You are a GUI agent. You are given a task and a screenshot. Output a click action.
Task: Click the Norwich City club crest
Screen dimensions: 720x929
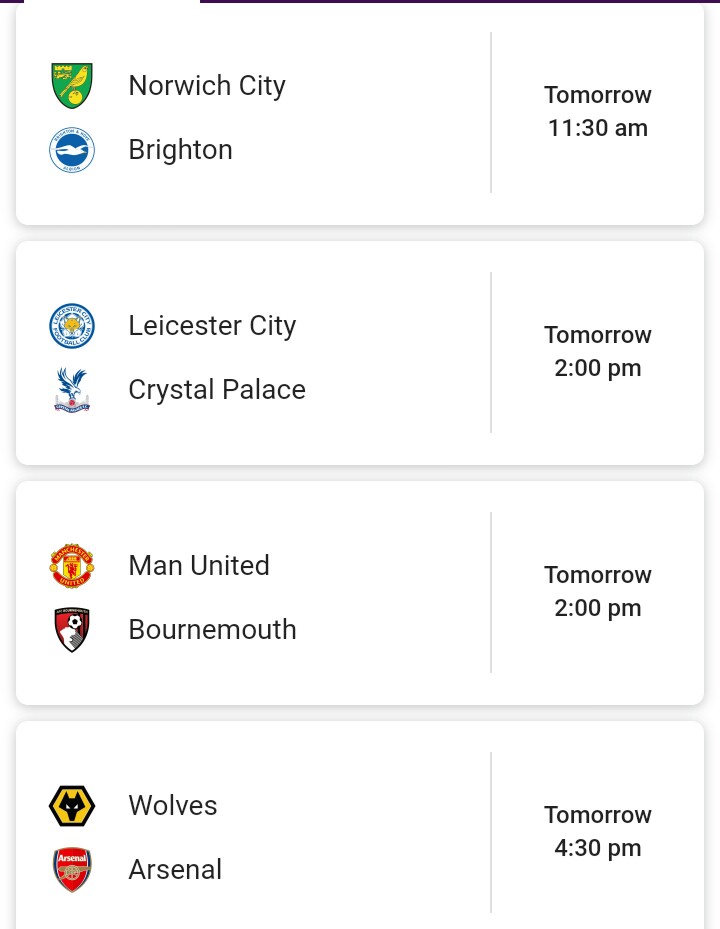(x=72, y=85)
